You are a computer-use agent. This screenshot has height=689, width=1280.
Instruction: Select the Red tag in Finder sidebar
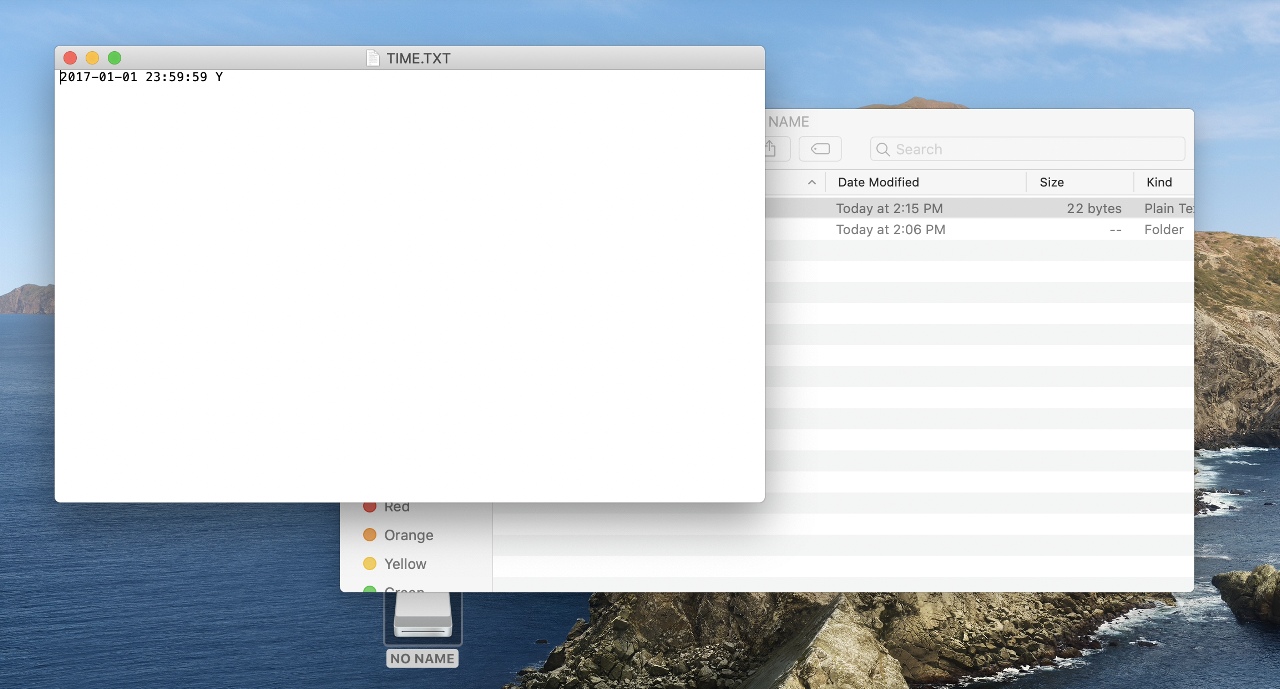397,507
